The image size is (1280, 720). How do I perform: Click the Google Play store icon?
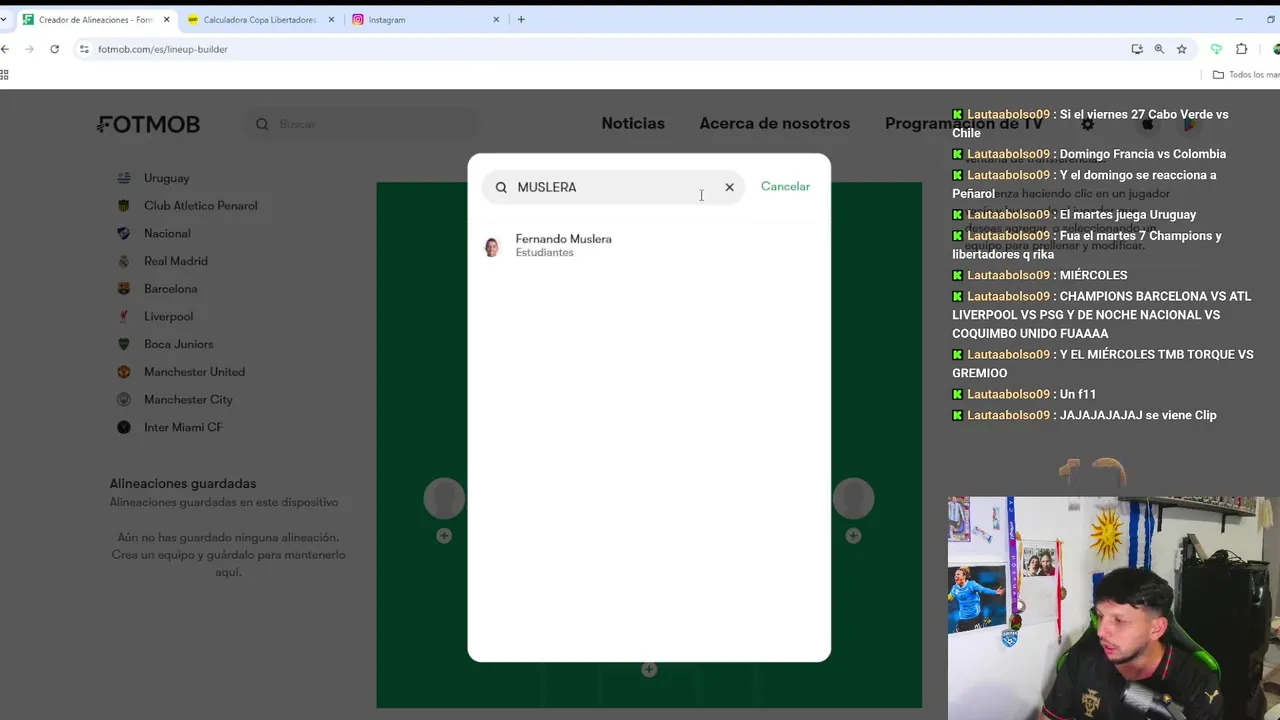[x=1190, y=124]
